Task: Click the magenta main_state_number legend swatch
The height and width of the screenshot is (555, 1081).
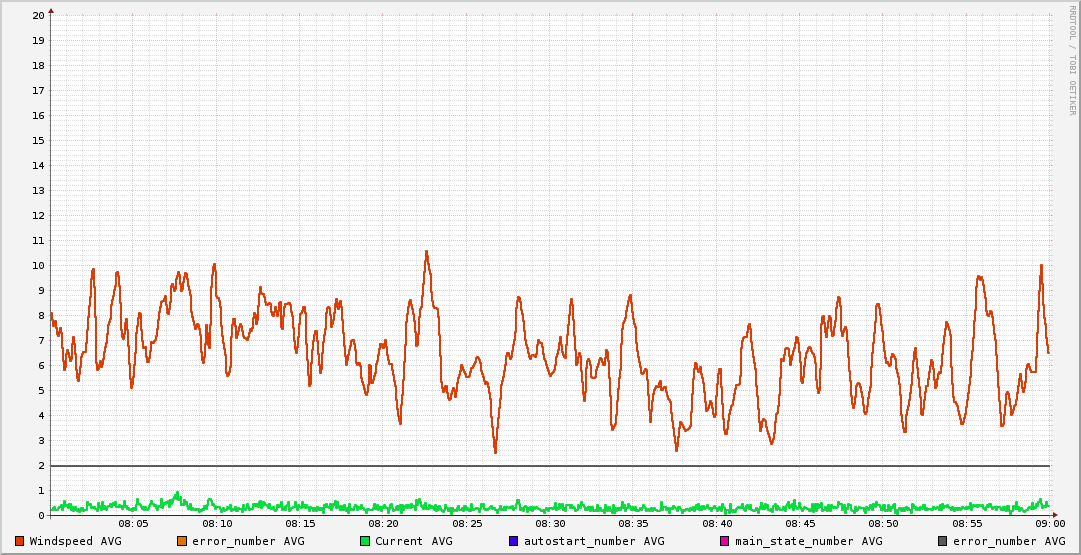Action: coord(725,541)
